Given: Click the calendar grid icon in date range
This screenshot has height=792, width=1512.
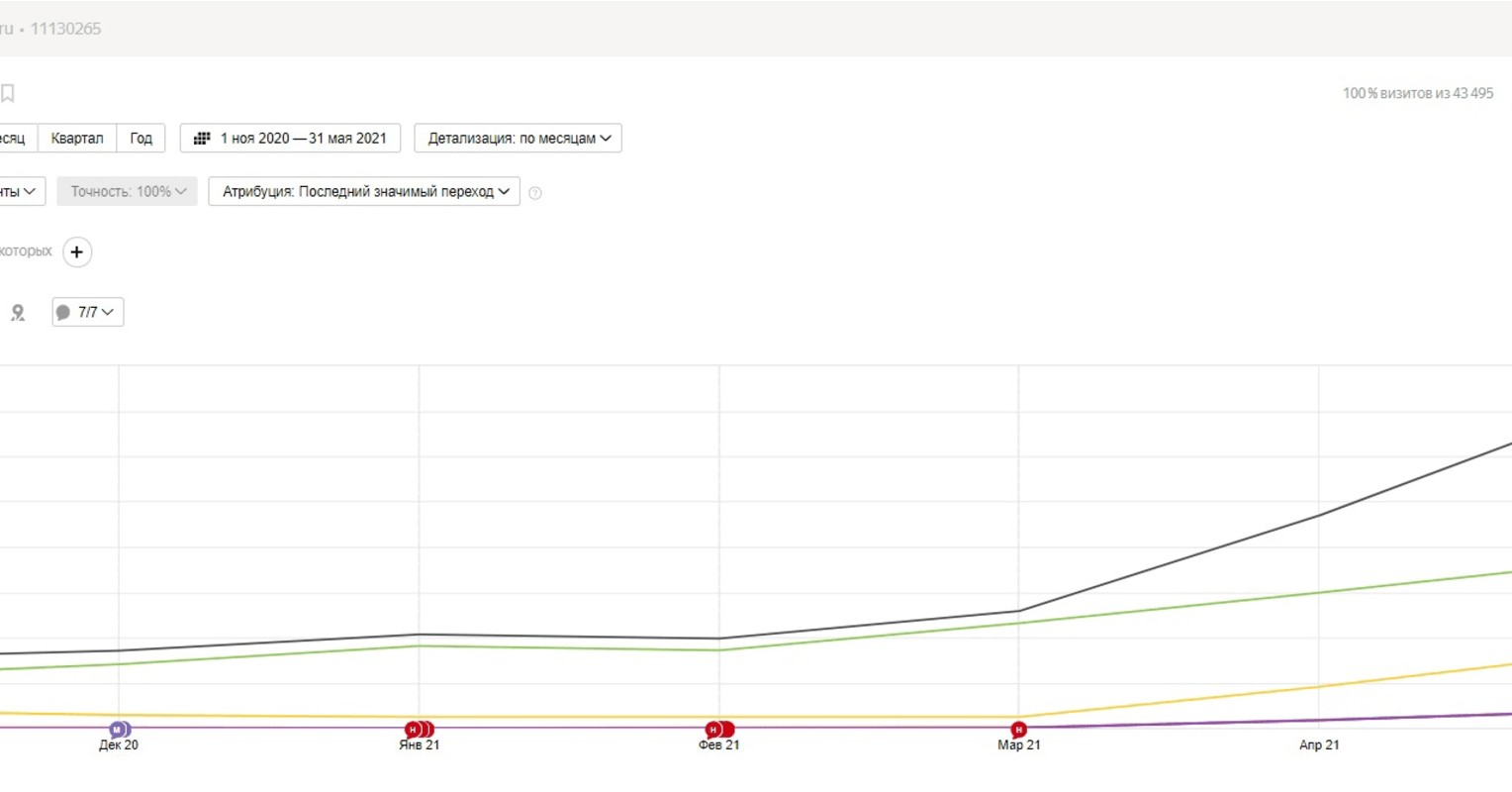Looking at the screenshot, I should [202, 139].
